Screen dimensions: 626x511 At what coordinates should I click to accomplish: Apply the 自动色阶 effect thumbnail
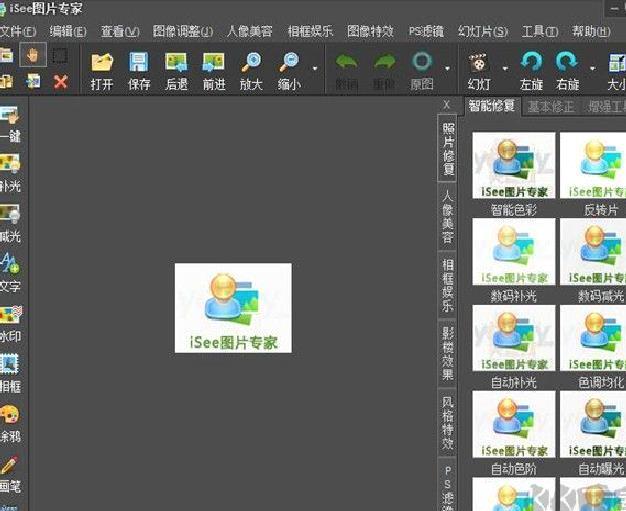tap(513, 424)
